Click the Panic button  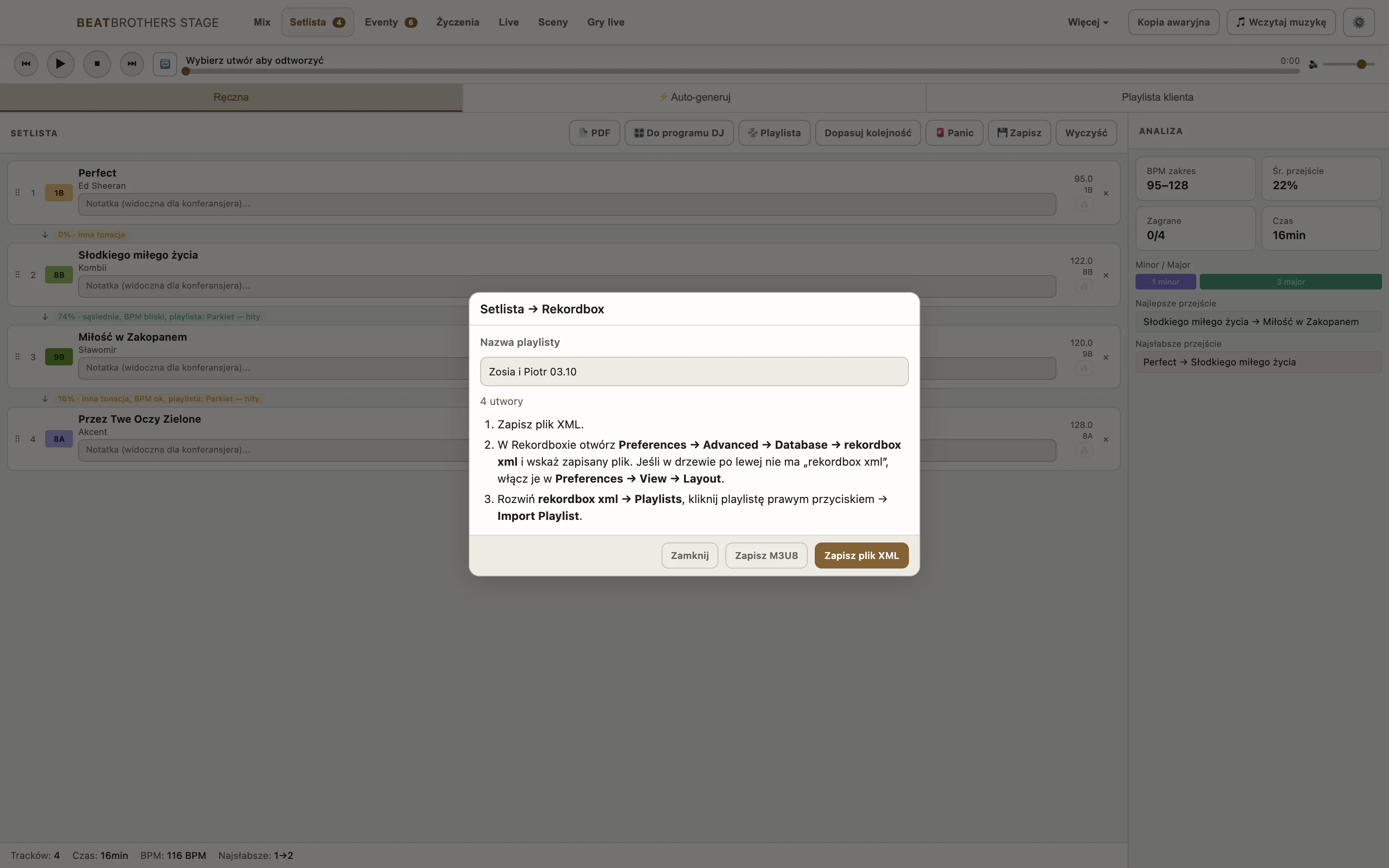click(x=954, y=133)
